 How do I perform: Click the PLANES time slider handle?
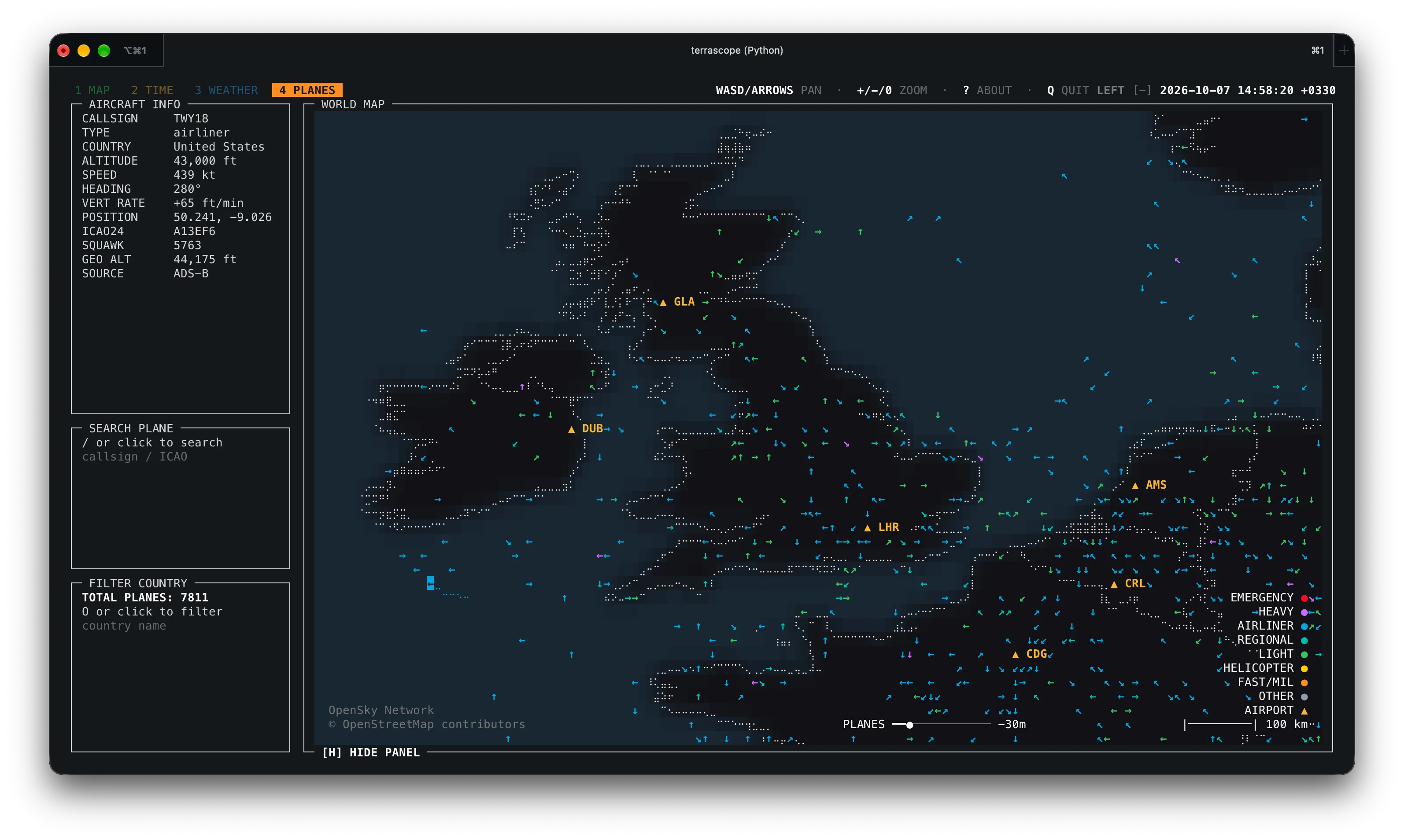click(x=909, y=725)
